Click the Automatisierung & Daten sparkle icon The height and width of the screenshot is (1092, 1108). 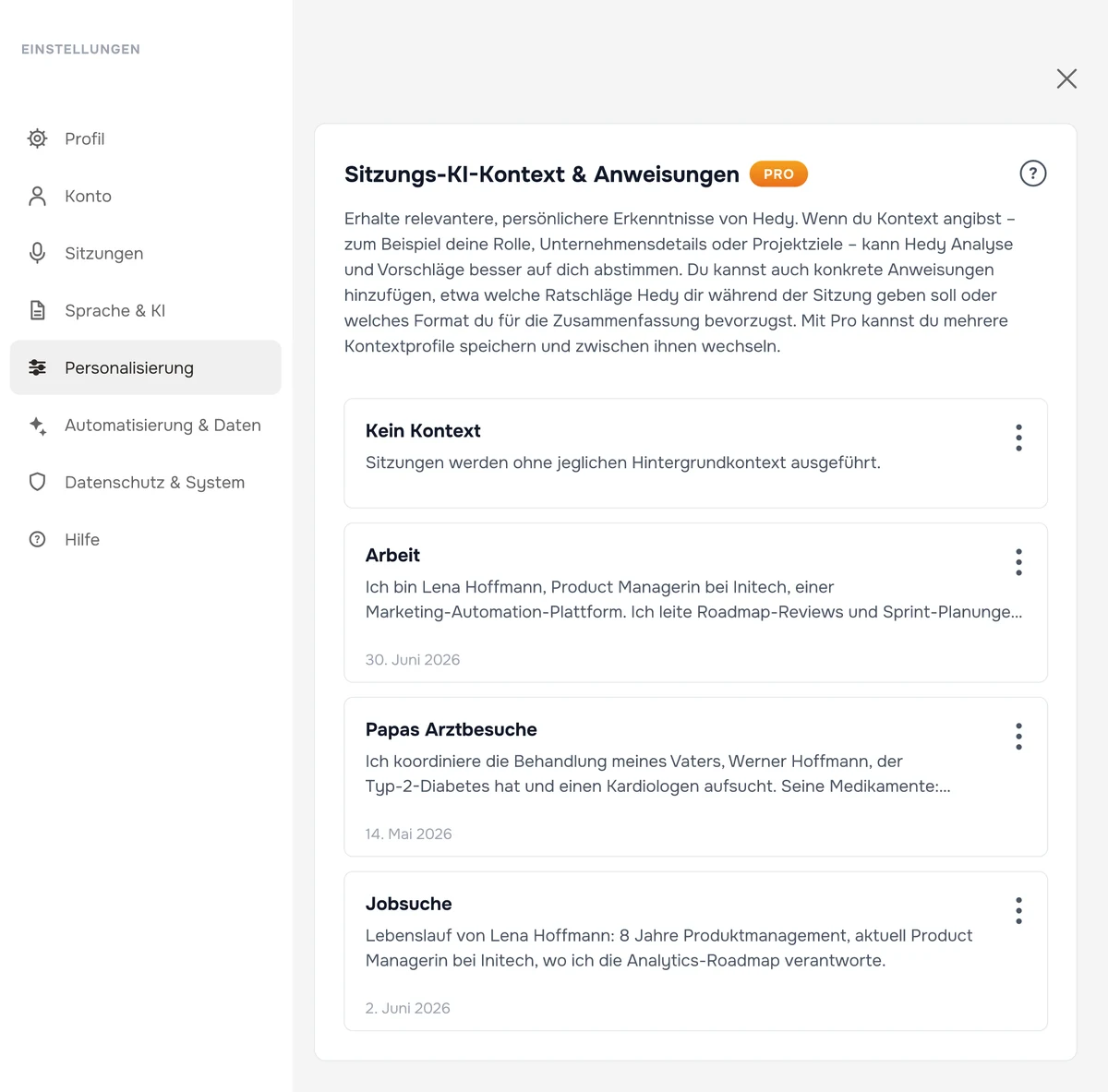click(37, 425)
